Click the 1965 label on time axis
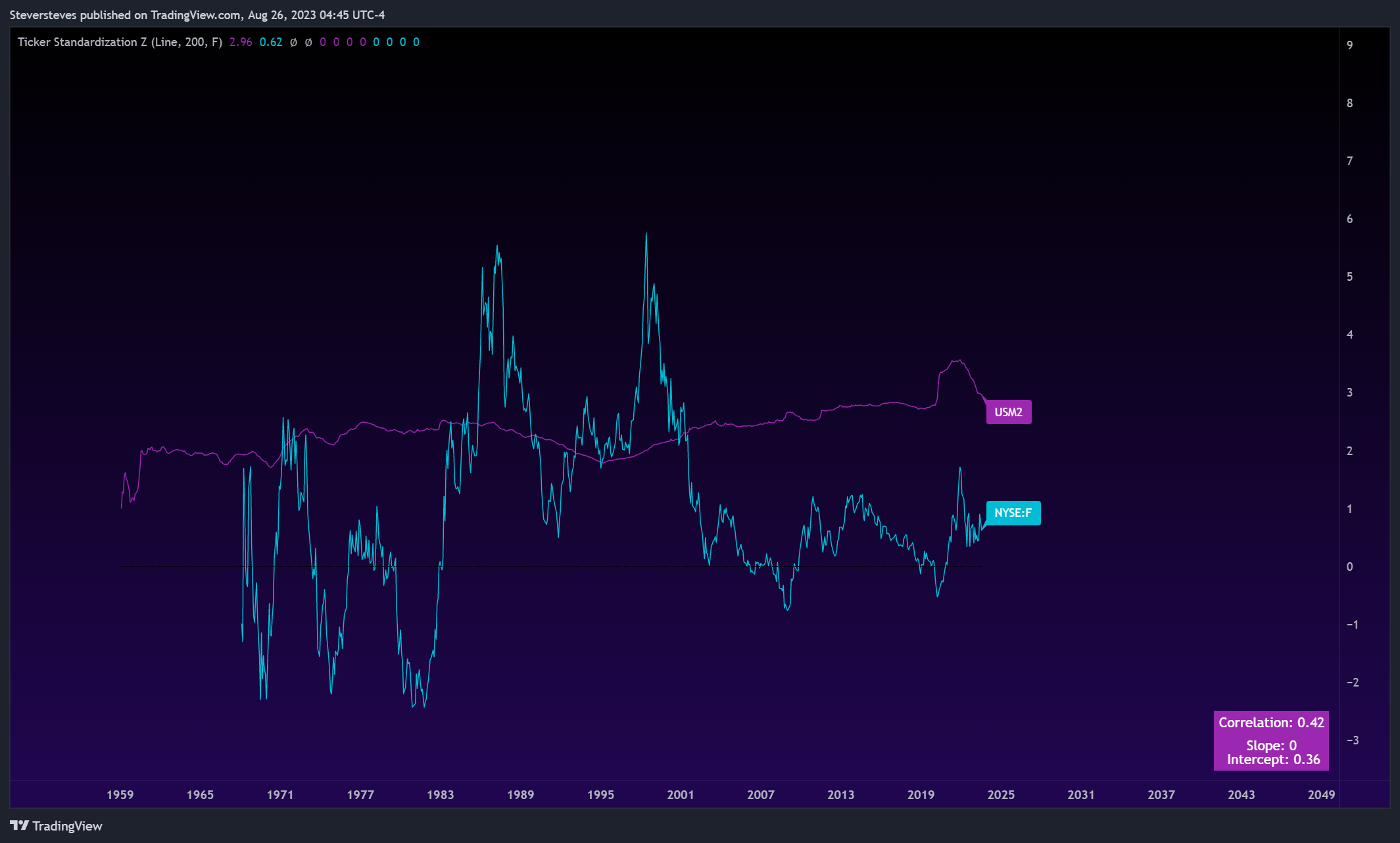The width and height of the screenshot is (1400, 843). [200, 794]
